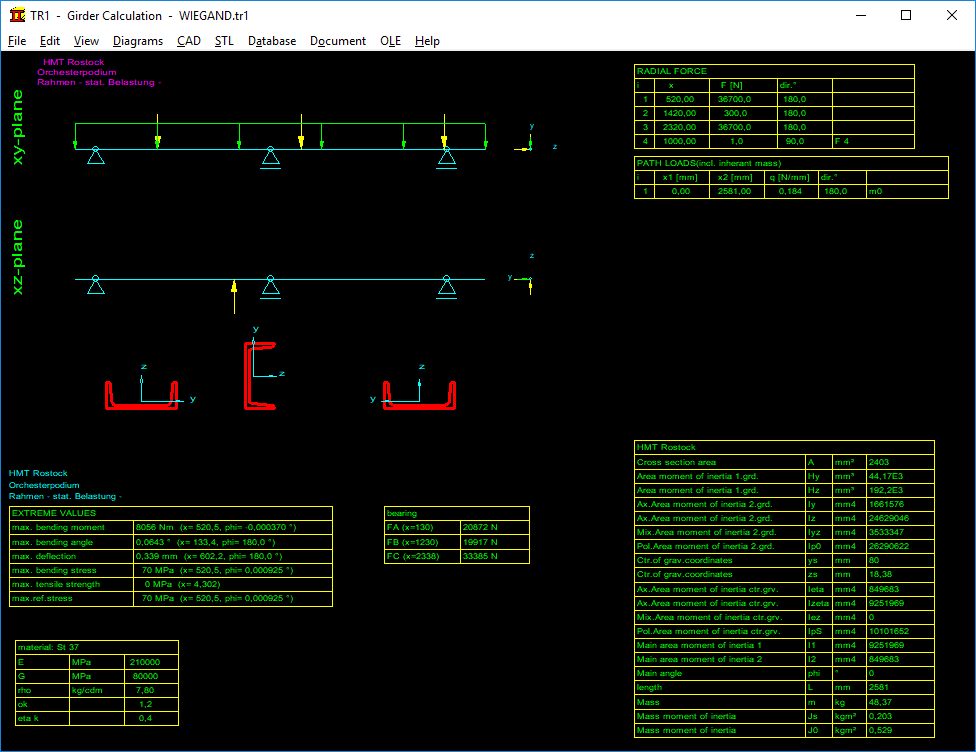Maximize the TR1 window
This screenshot has height=752, width=976.
[x=906, y=15]
